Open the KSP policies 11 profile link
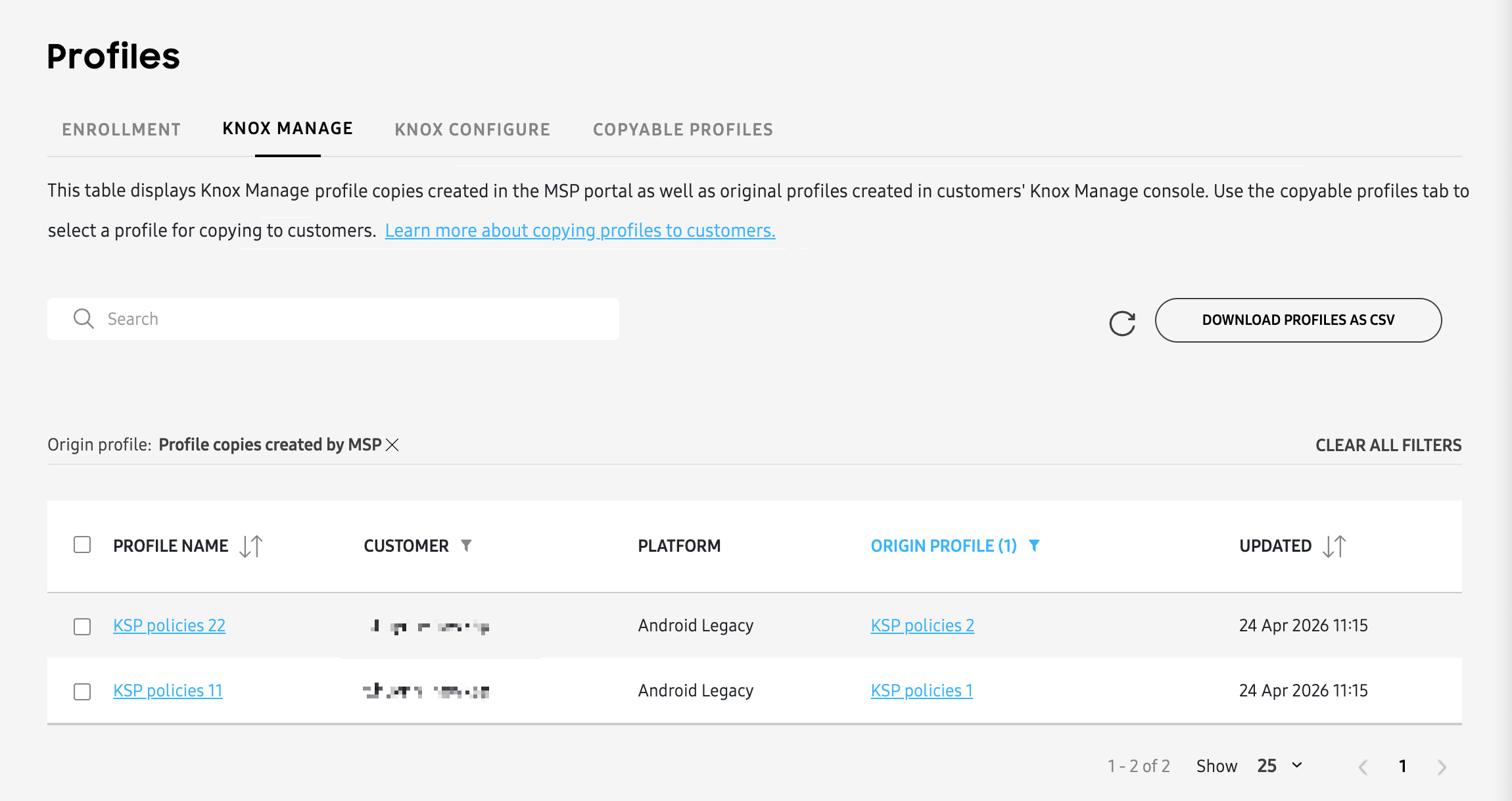This screenshot has height=801, width=1512. [168, 691]
